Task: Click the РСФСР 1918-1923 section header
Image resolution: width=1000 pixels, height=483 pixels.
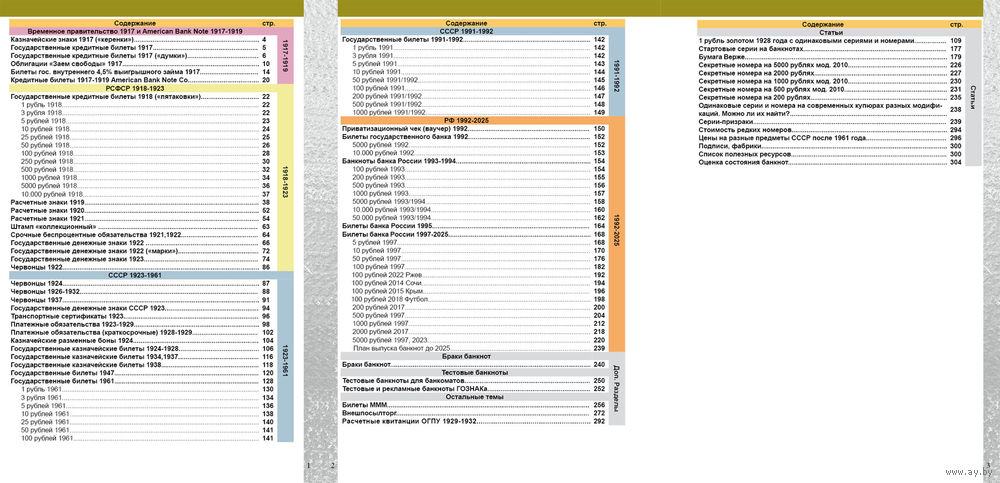Action: tap(141, 88)
